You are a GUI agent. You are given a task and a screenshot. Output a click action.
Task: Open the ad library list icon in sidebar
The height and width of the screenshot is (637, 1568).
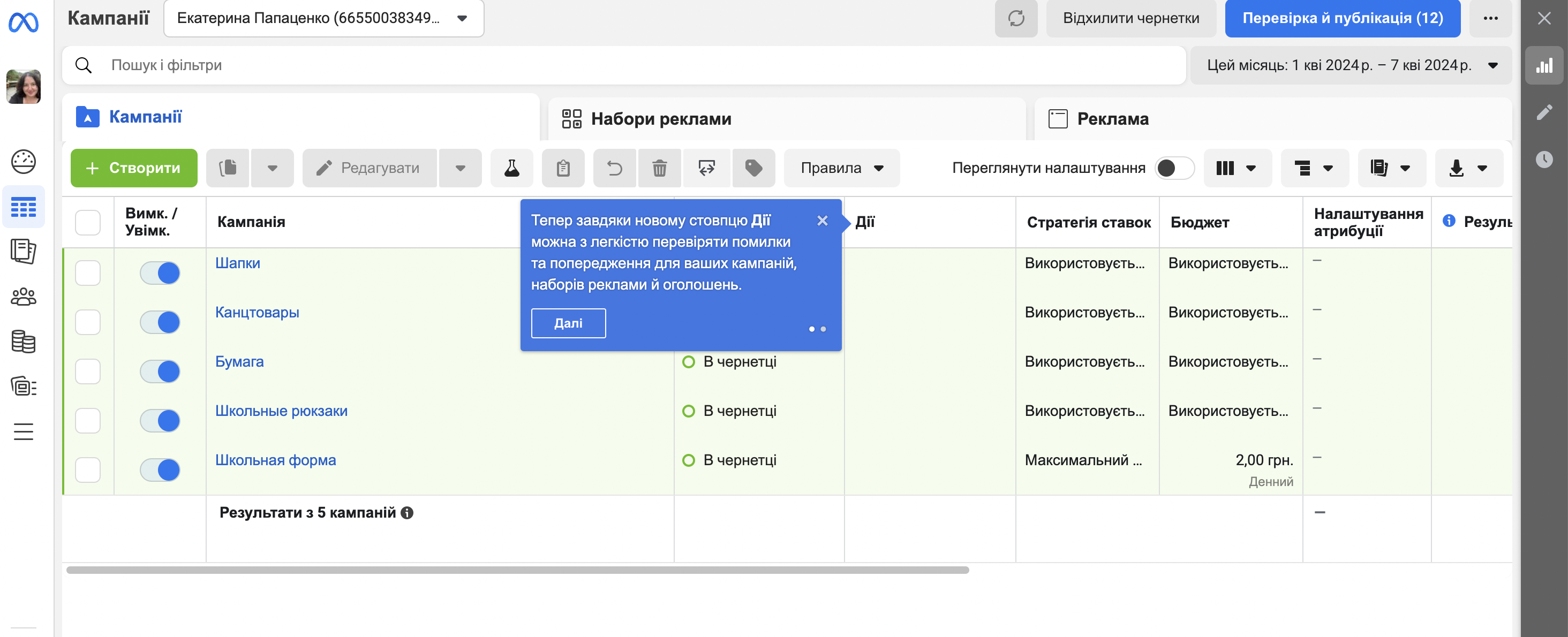click(24, 386)
